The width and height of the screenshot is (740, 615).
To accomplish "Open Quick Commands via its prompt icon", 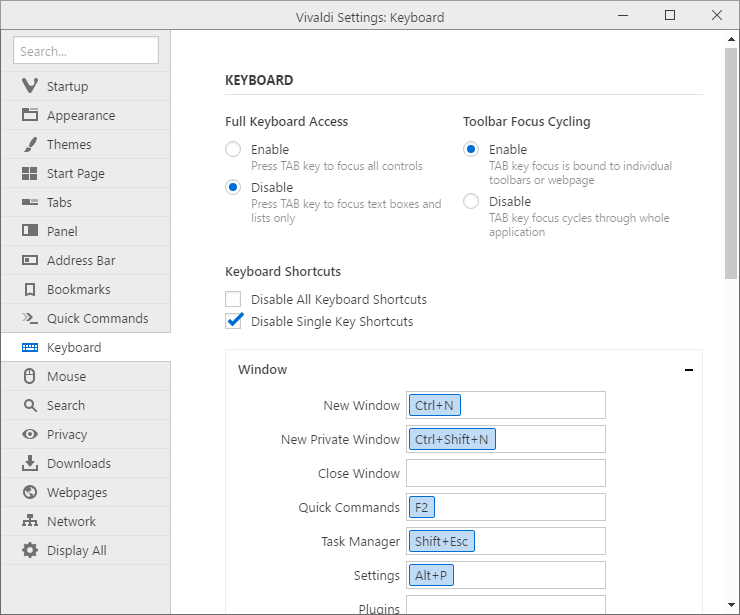I will click(x=29, y=318).
